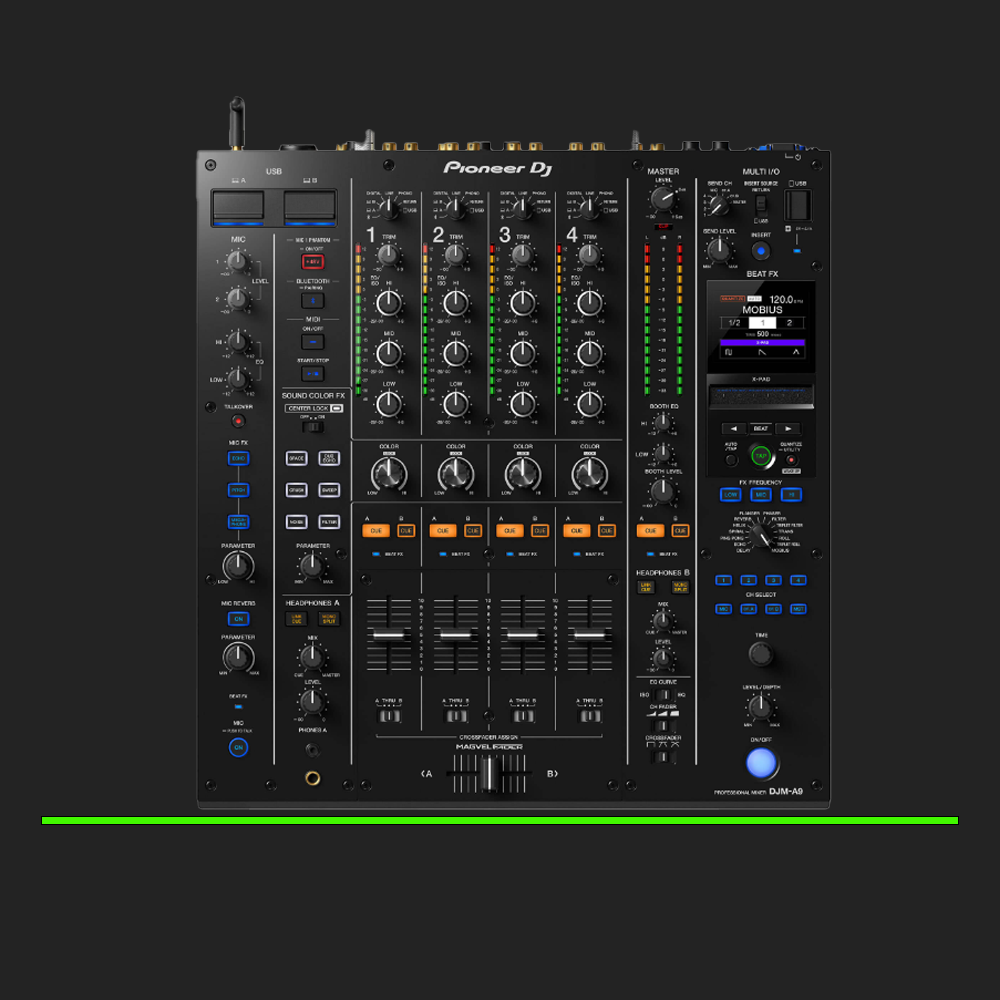Click the Beat right arrow button
Viewport: 1000px width, 1000px height.
click(x=788, y=429)
